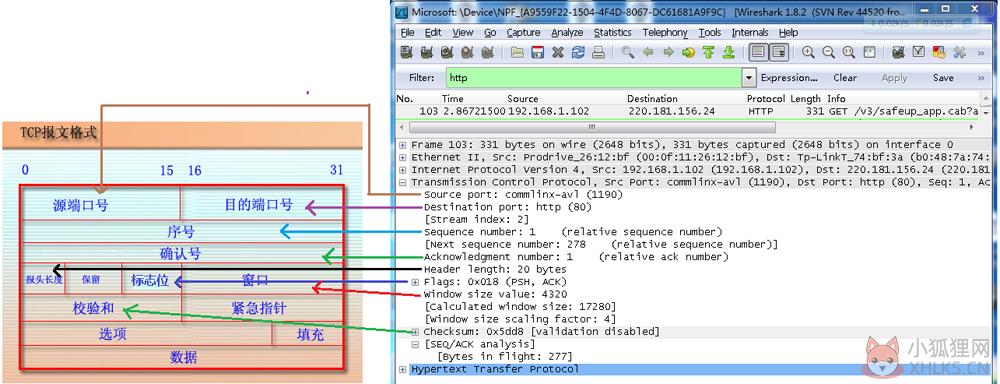Open the Help menu
The height and width of the screenshot is (384, 1000).
point(788,33)
